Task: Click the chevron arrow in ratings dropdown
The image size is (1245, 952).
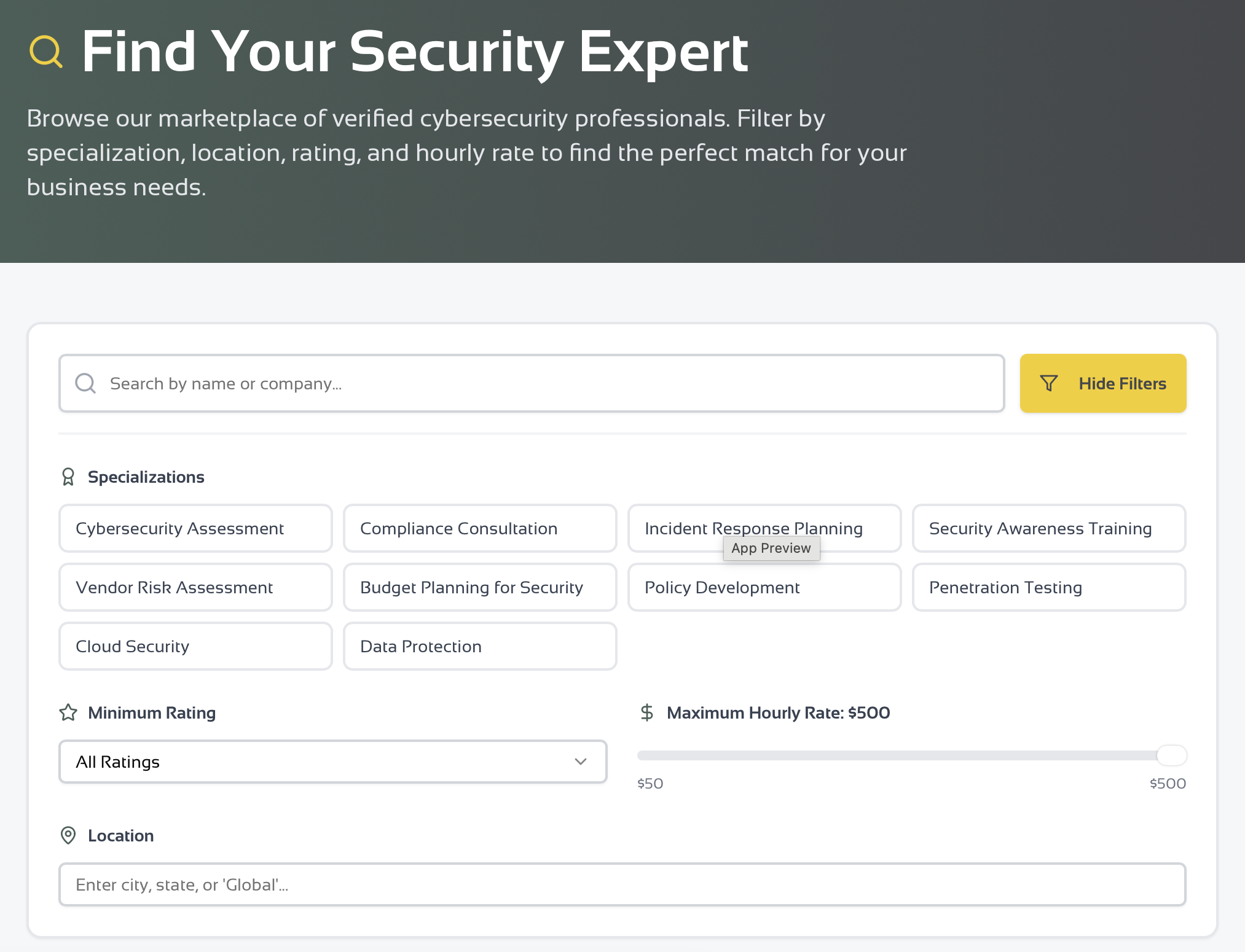Action: click(580, 762)
